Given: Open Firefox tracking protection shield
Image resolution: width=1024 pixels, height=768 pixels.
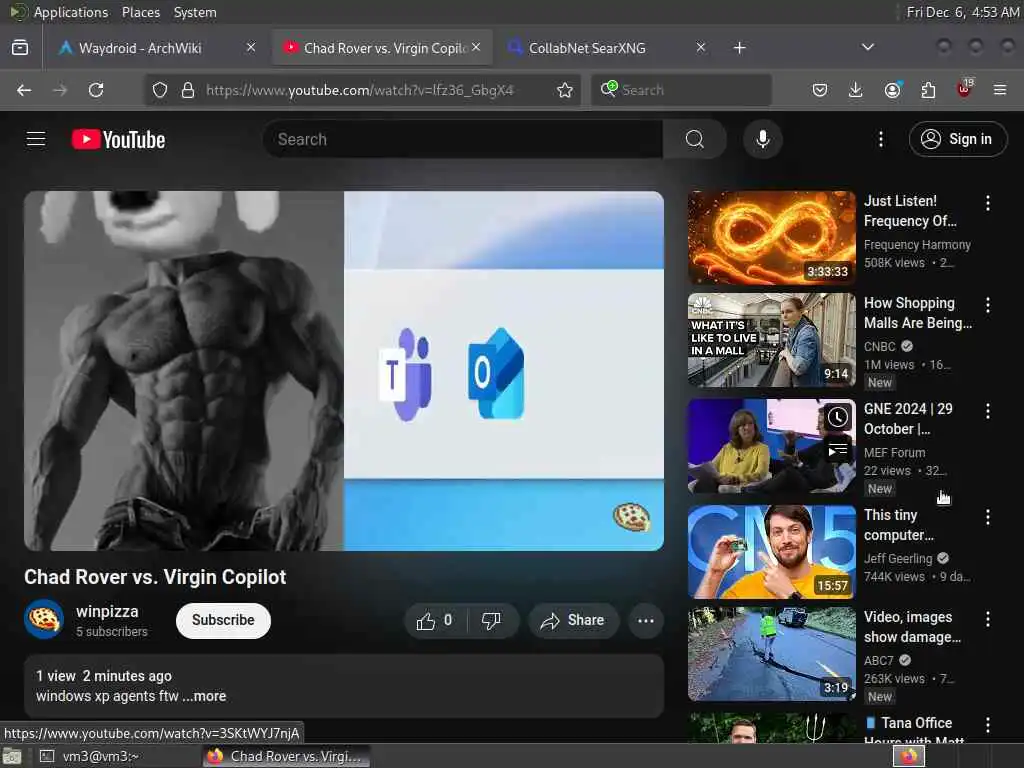Looking at the screenshot, I should [x=160, y=90].
